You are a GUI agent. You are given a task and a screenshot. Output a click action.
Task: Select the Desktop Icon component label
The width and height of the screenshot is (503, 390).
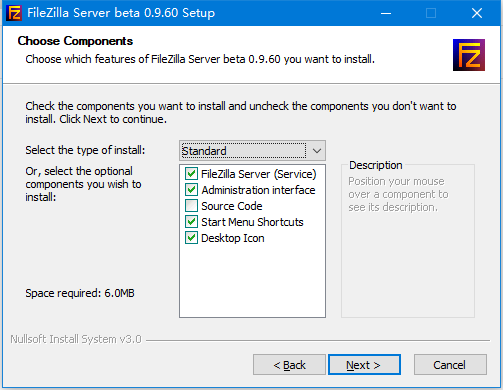click(233, 238)
